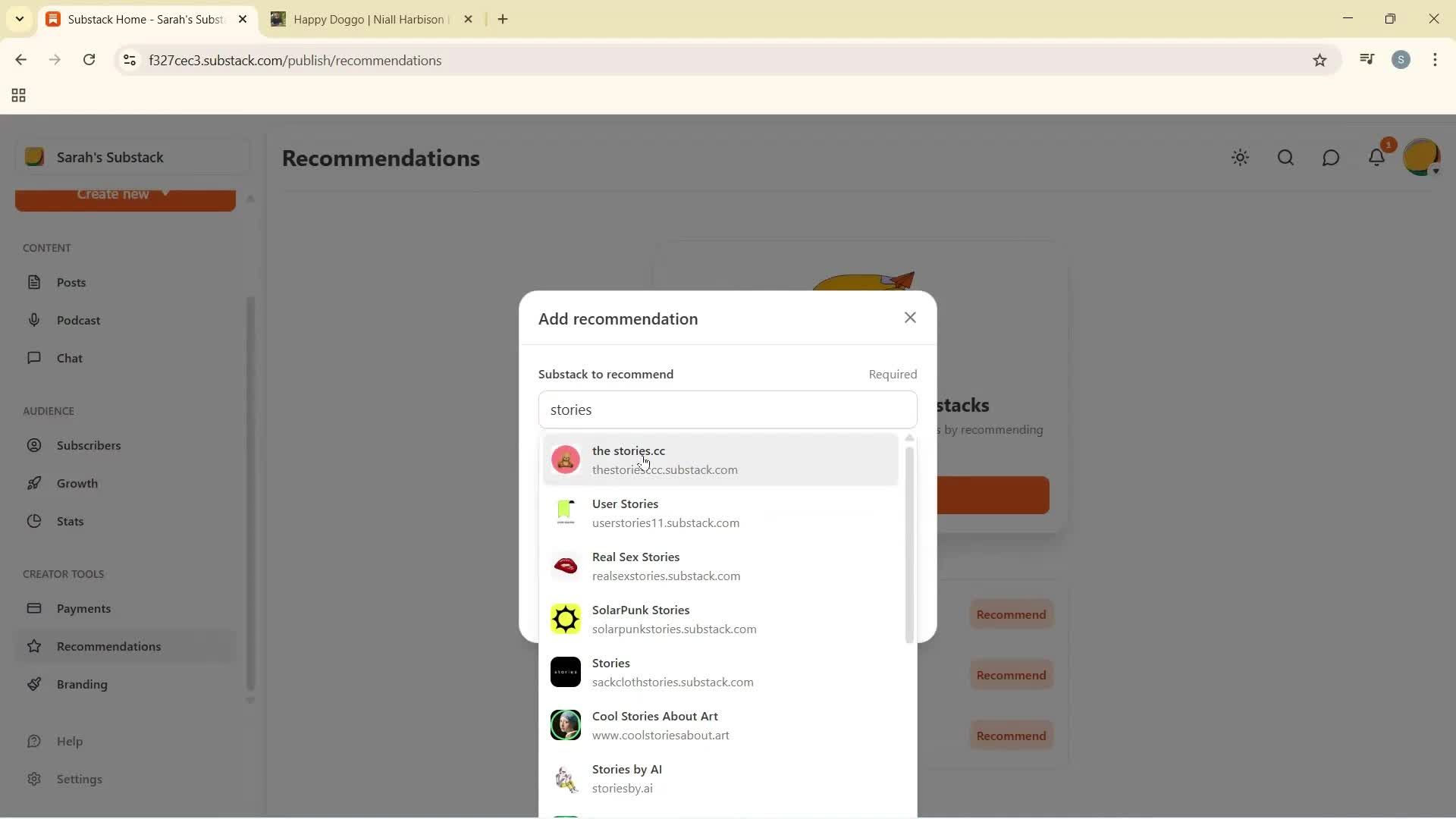Open the Growth page
Image resolution: width=1456 pixels, height=819 pixels.
(x=78, y=483)
